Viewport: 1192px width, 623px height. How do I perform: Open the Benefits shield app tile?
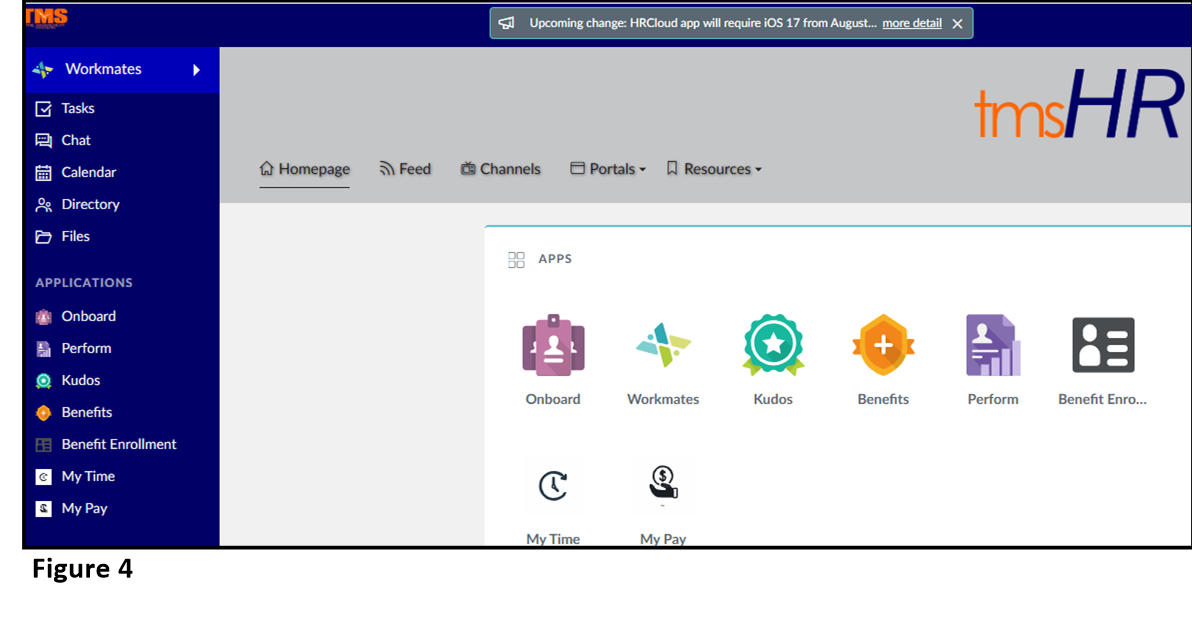pos(883,346)
